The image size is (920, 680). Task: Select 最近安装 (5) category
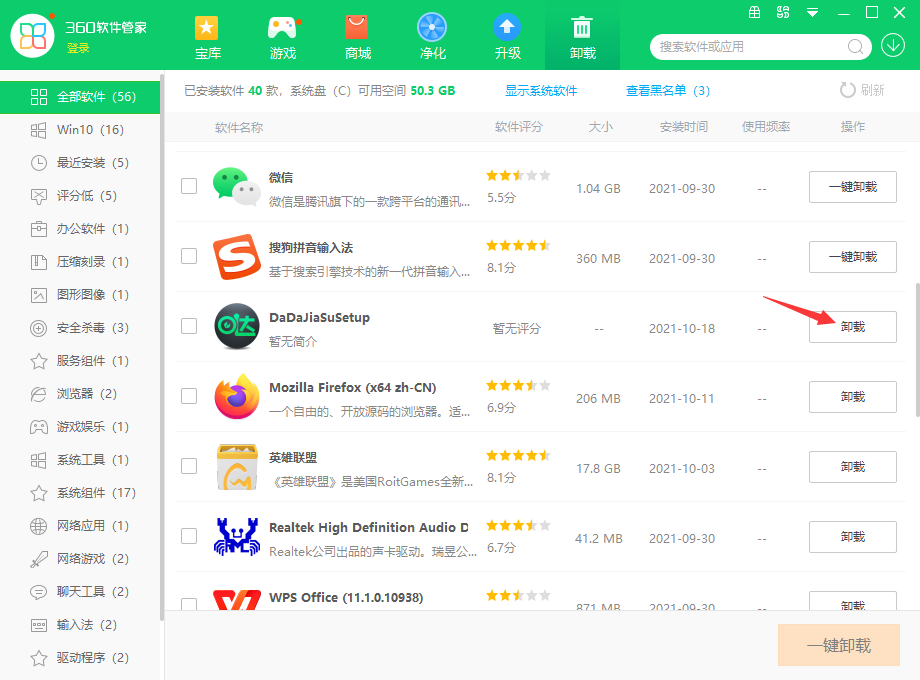[x=80, y=163]
